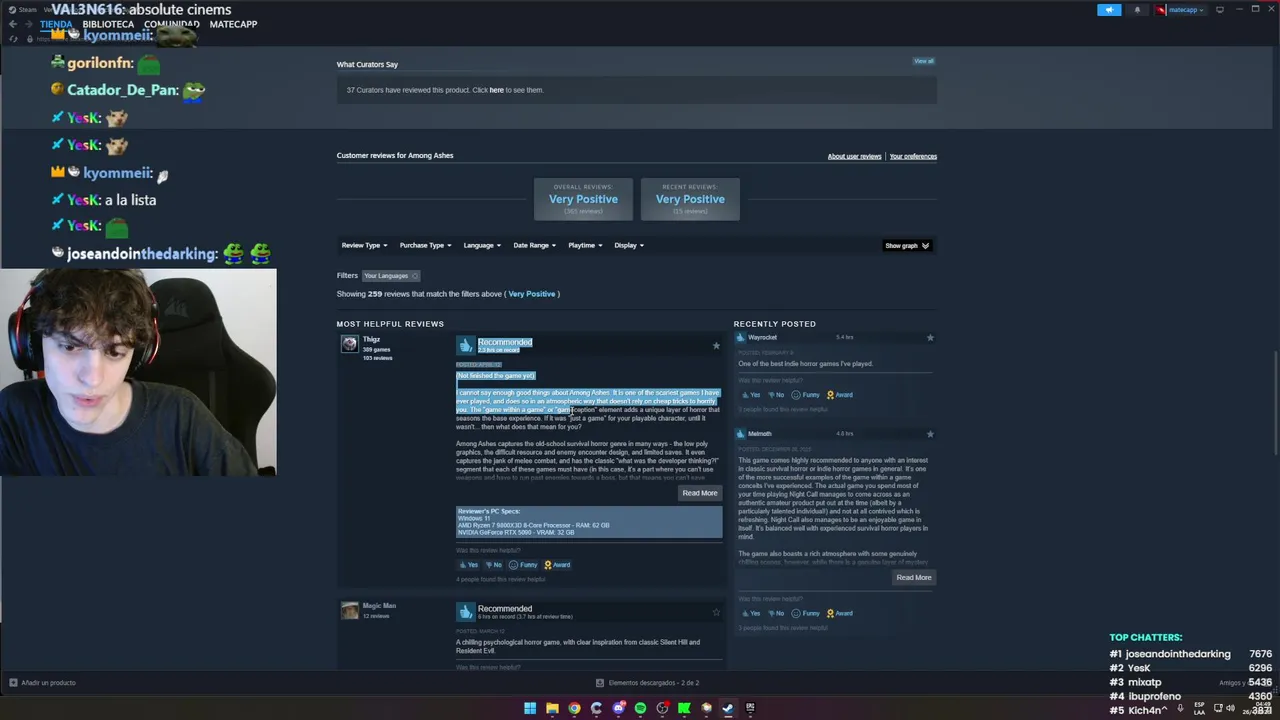Expand the Playtime filter dropdown
Screen dimensions: 1280x720
click(585, 245)
